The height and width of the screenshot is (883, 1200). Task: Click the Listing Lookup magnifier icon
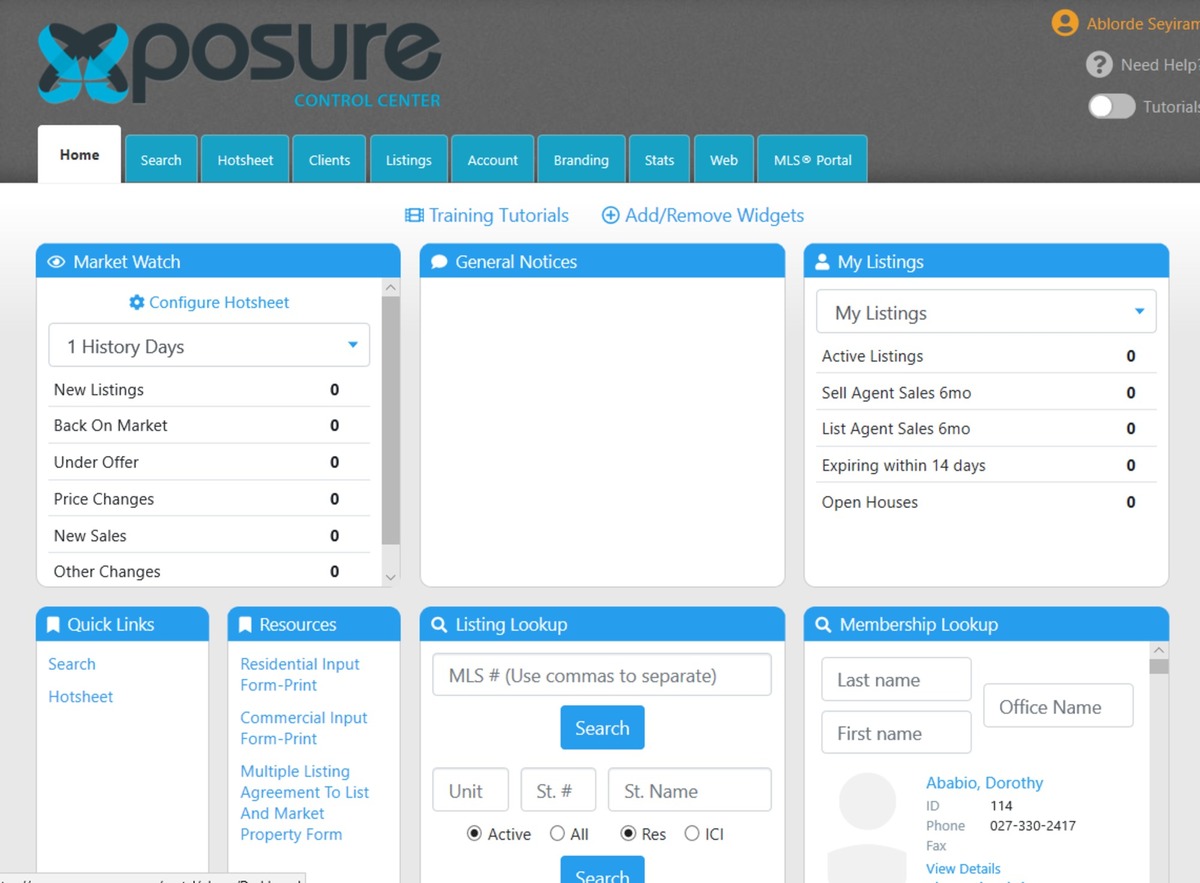pos(439,625)
